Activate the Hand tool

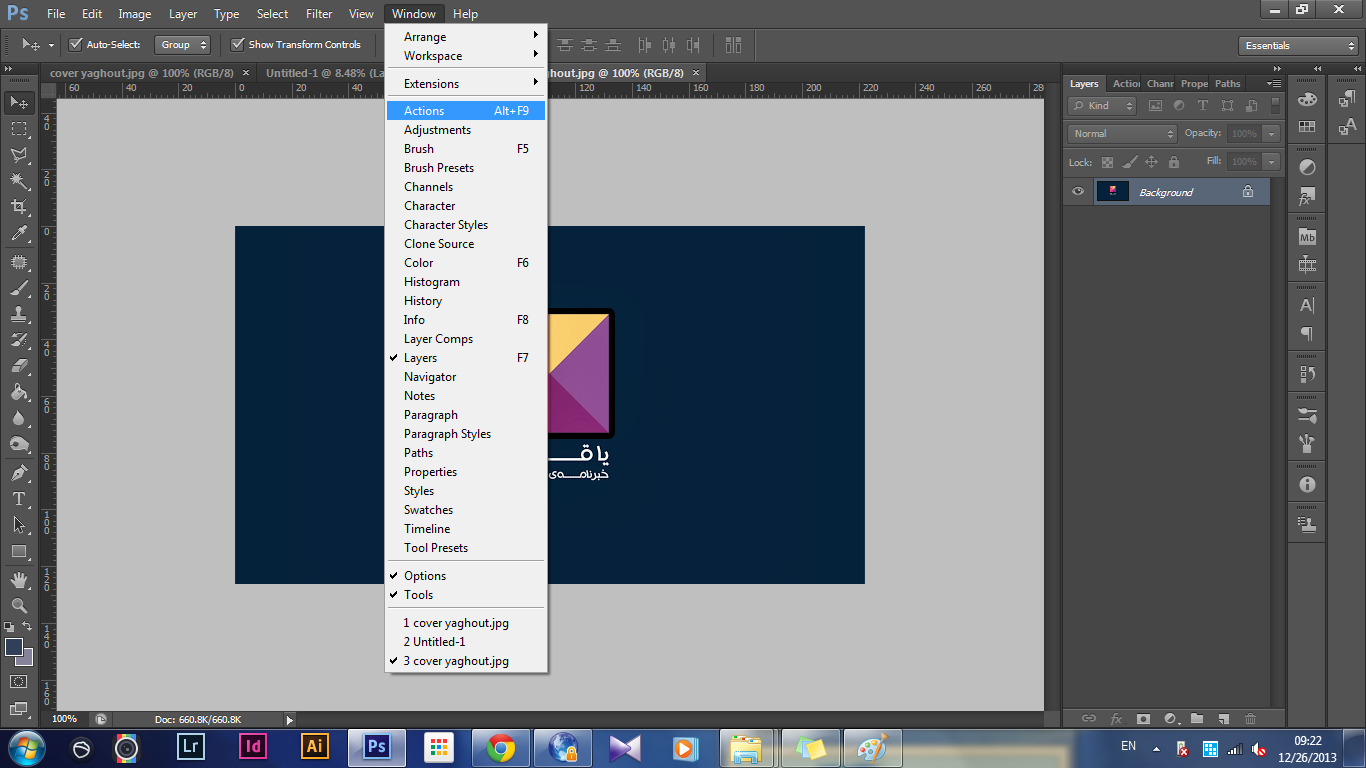[x=19, y=579]
